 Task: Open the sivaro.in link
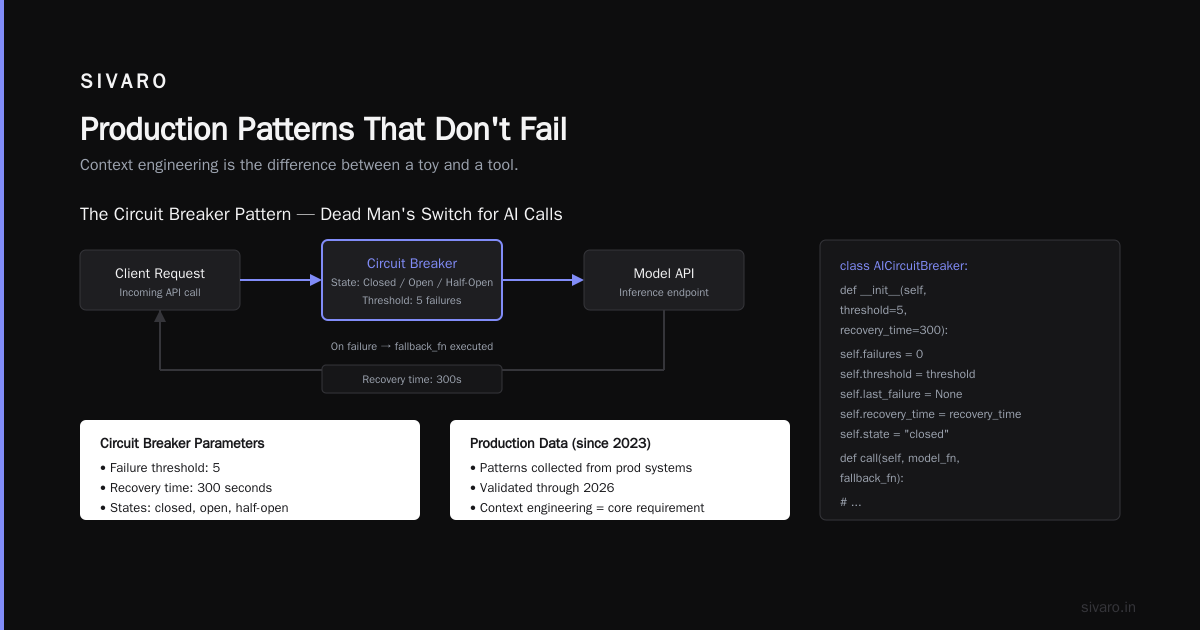coord(1108,607)
